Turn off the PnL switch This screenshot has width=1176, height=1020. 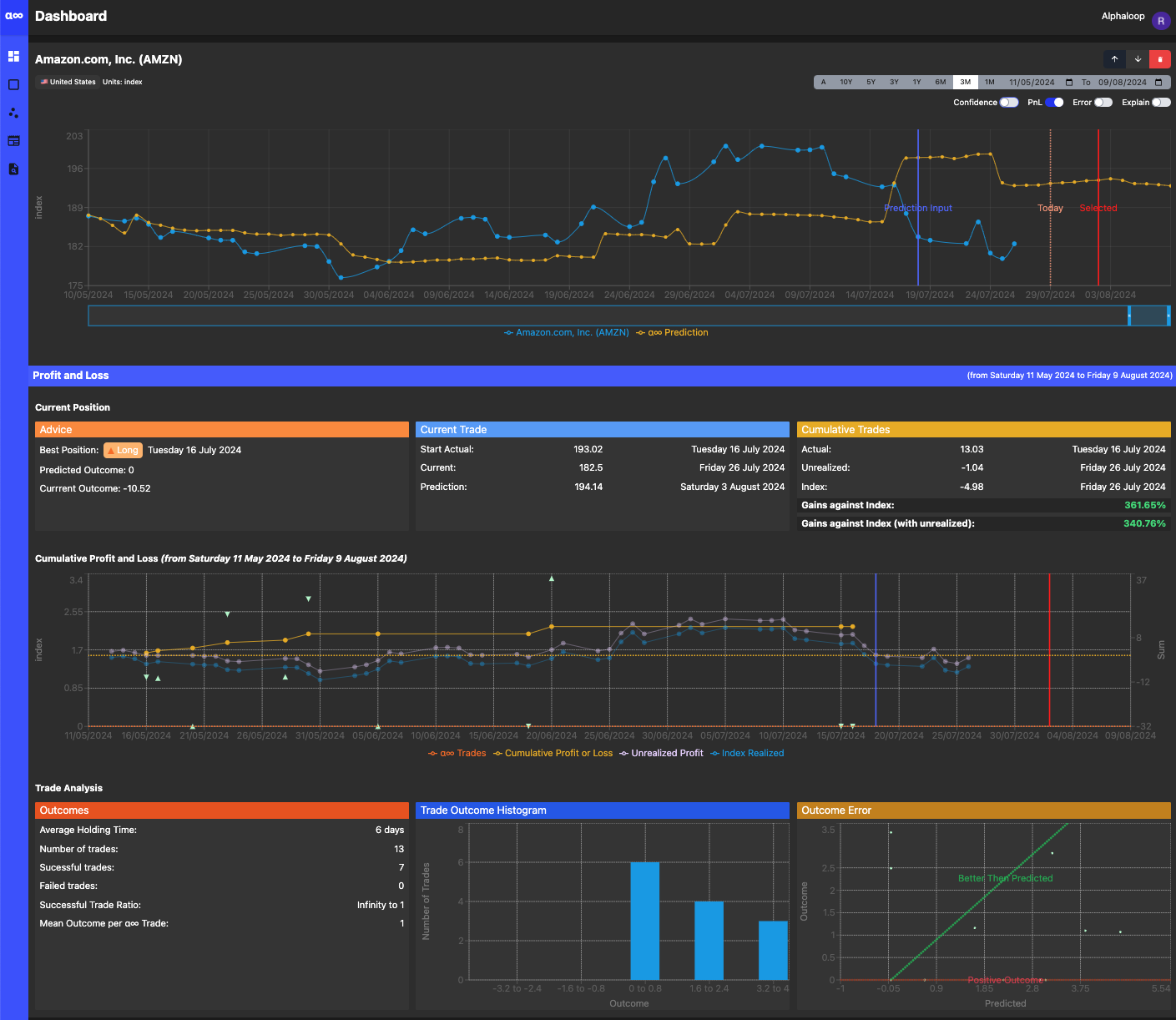(1054, 103)
